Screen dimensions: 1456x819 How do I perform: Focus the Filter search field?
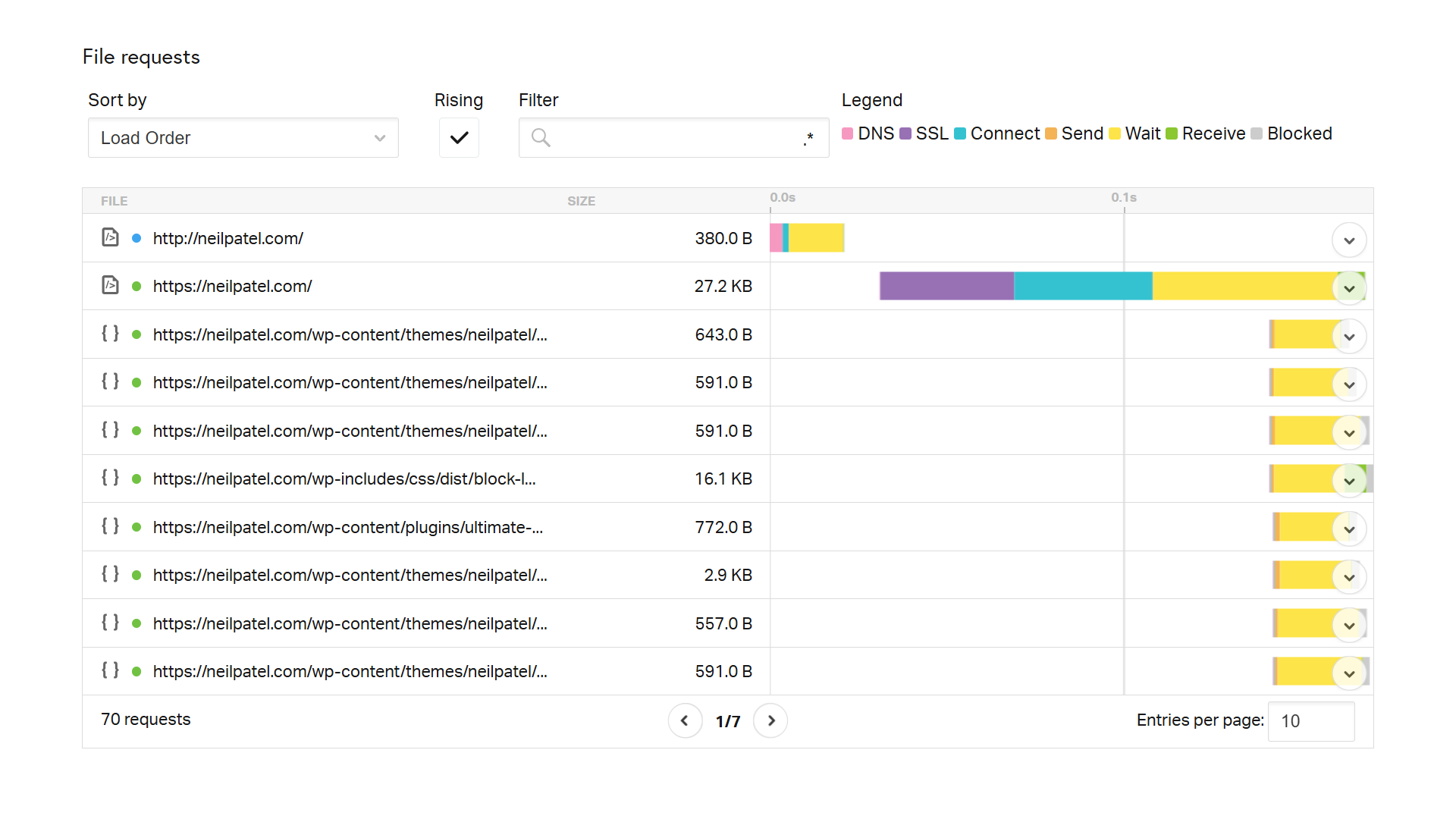pos(673,138)
